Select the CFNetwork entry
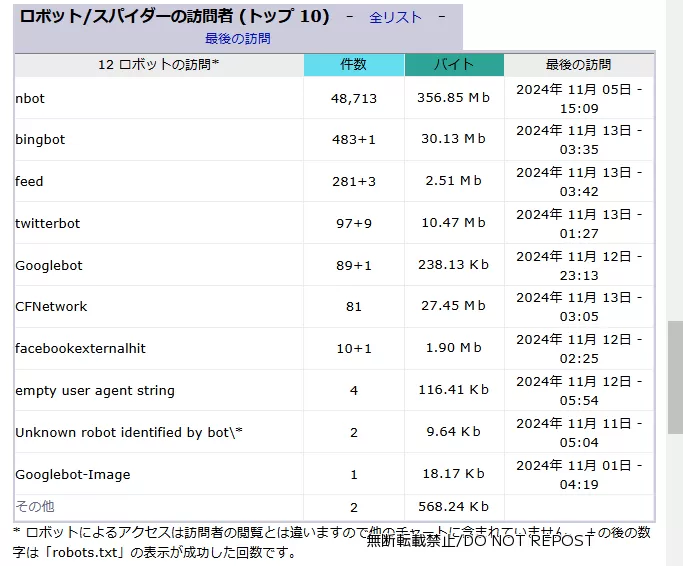This screenshot has height=566, width=683. pos(51,307)
